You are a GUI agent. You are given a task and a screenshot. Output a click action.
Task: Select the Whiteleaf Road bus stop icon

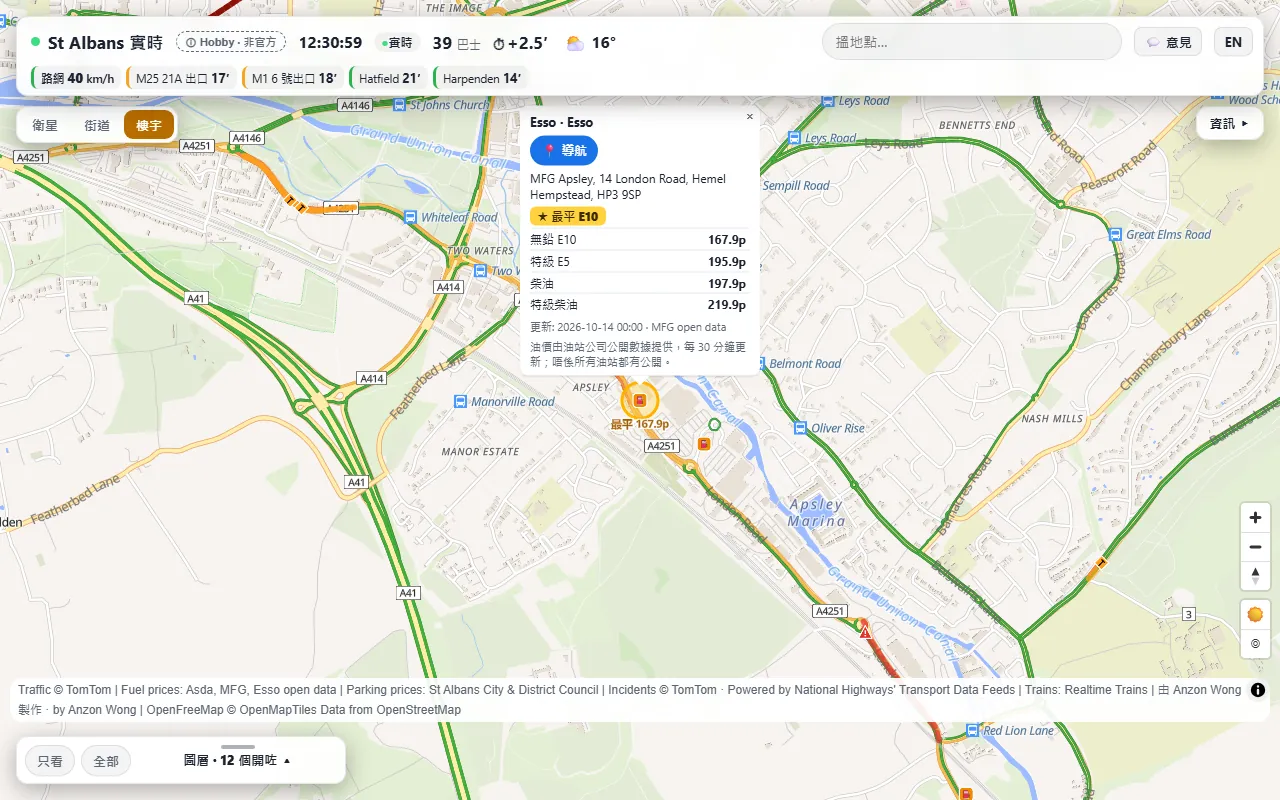[x=410, y=217]
